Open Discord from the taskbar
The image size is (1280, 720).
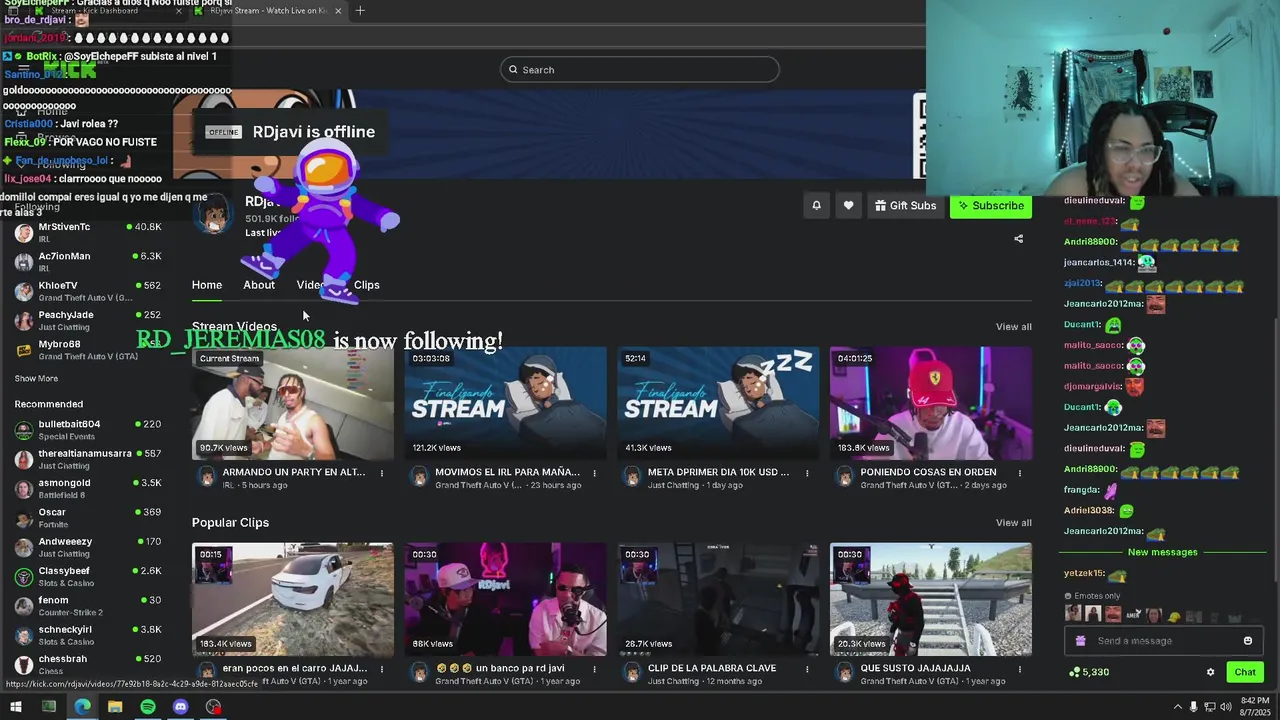click(180, 707)
